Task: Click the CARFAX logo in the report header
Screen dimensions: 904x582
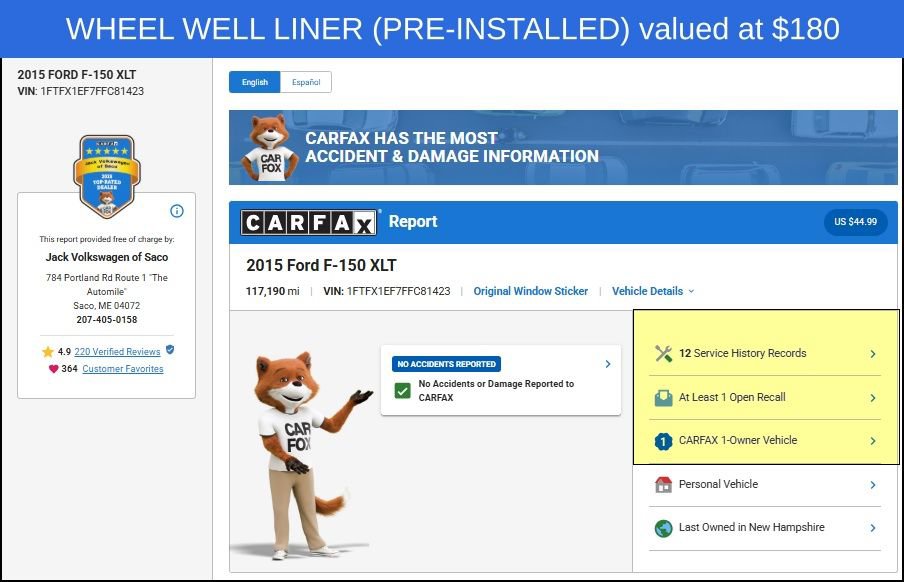Action: 308,223
